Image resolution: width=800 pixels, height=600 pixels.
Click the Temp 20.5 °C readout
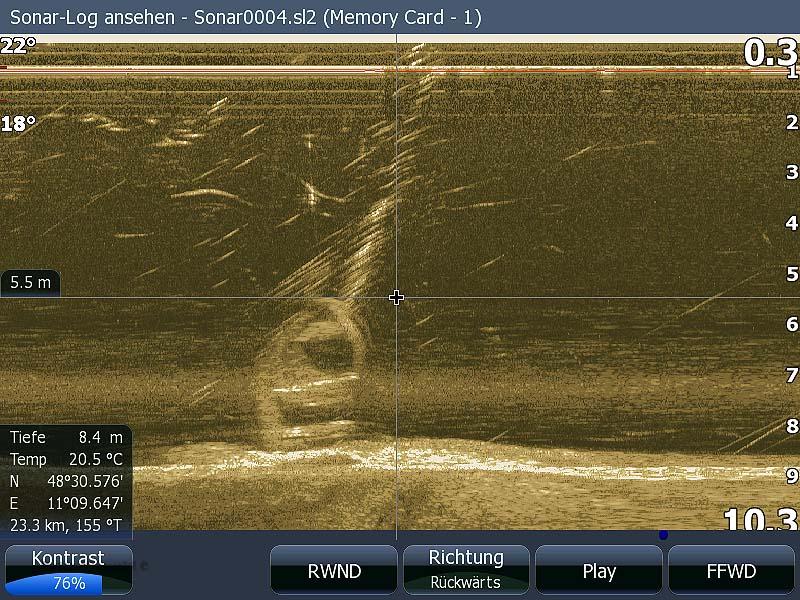click(x=67, y=459)
